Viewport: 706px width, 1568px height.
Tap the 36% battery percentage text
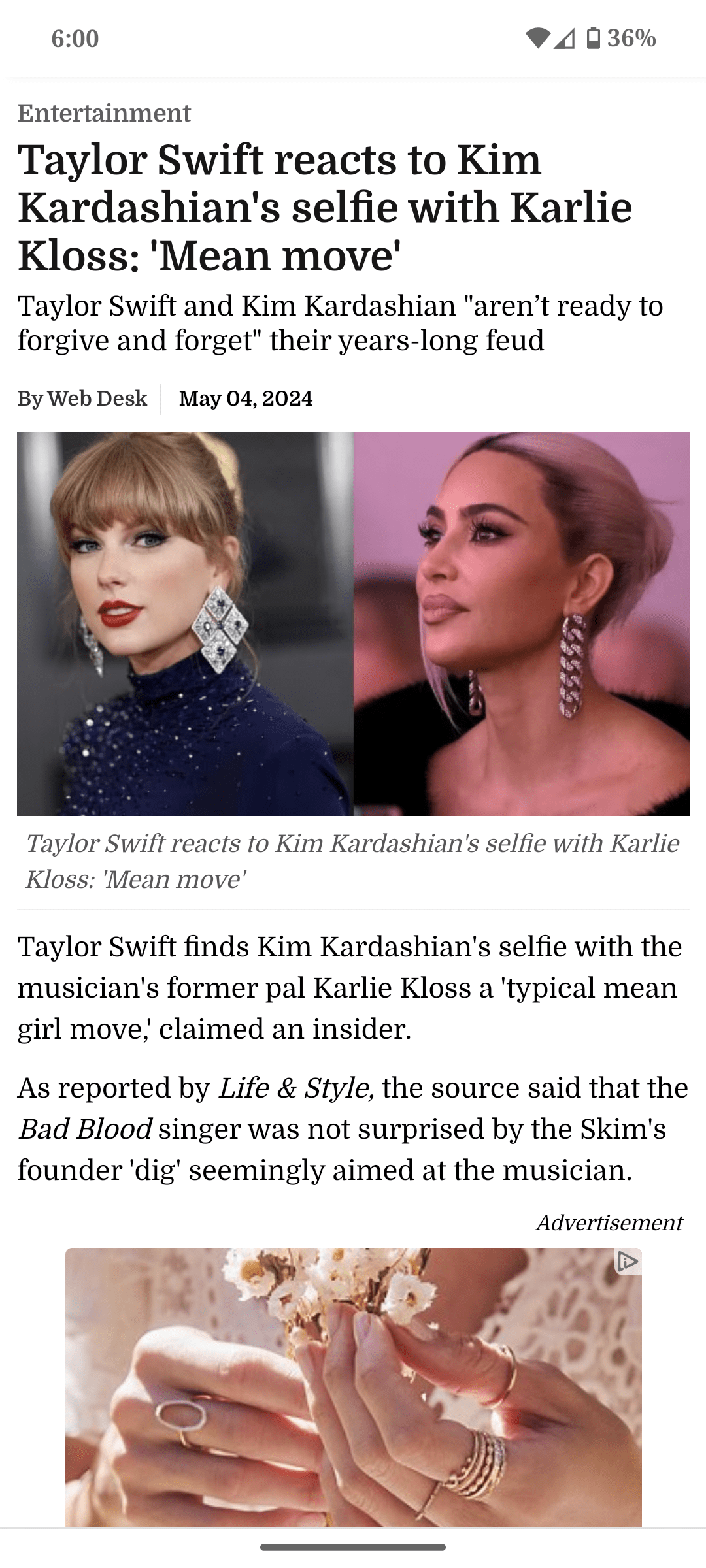(631, 39)
